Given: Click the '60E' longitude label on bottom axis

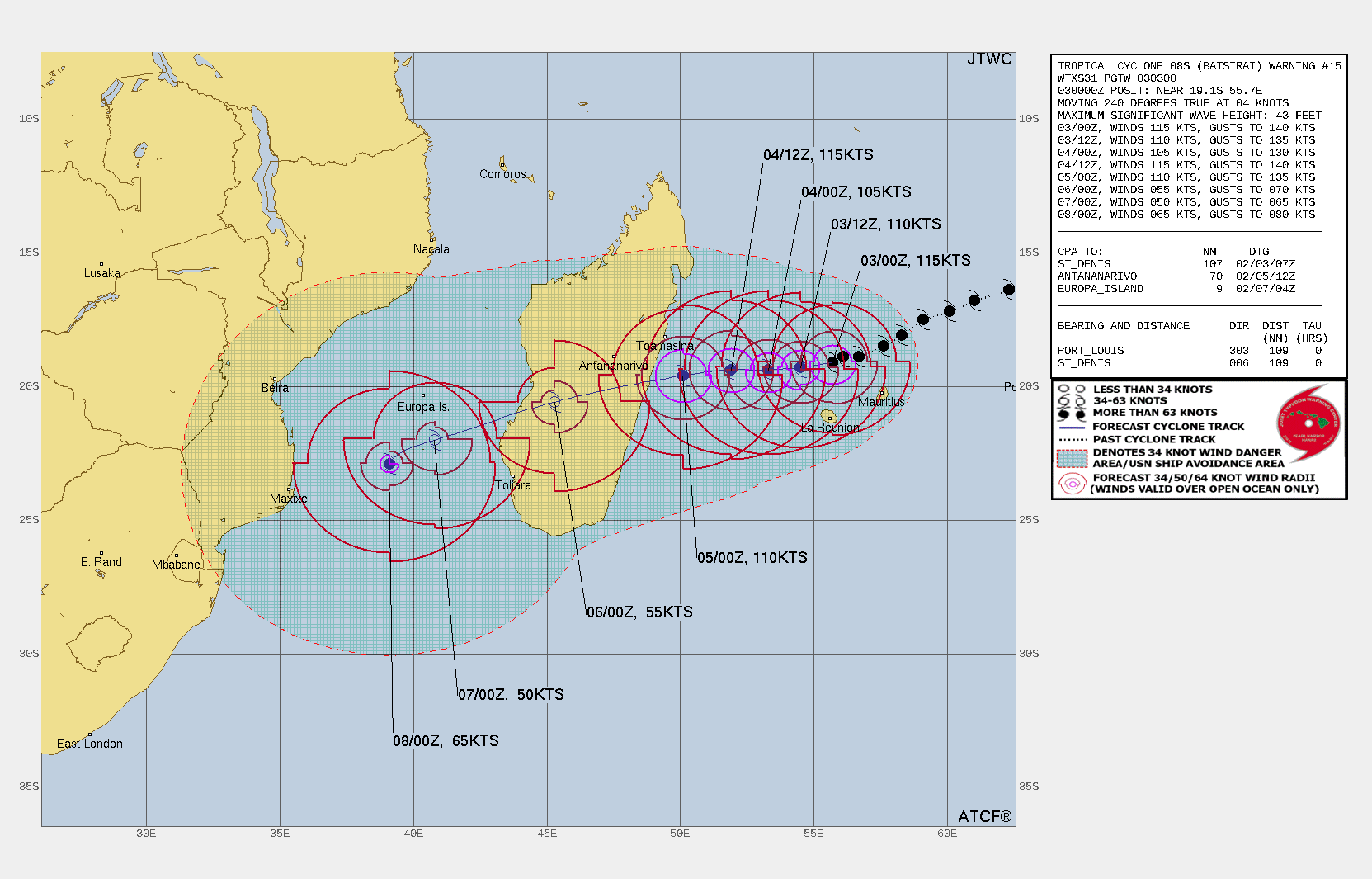Looking at the screenshot, I should point(947,834).
